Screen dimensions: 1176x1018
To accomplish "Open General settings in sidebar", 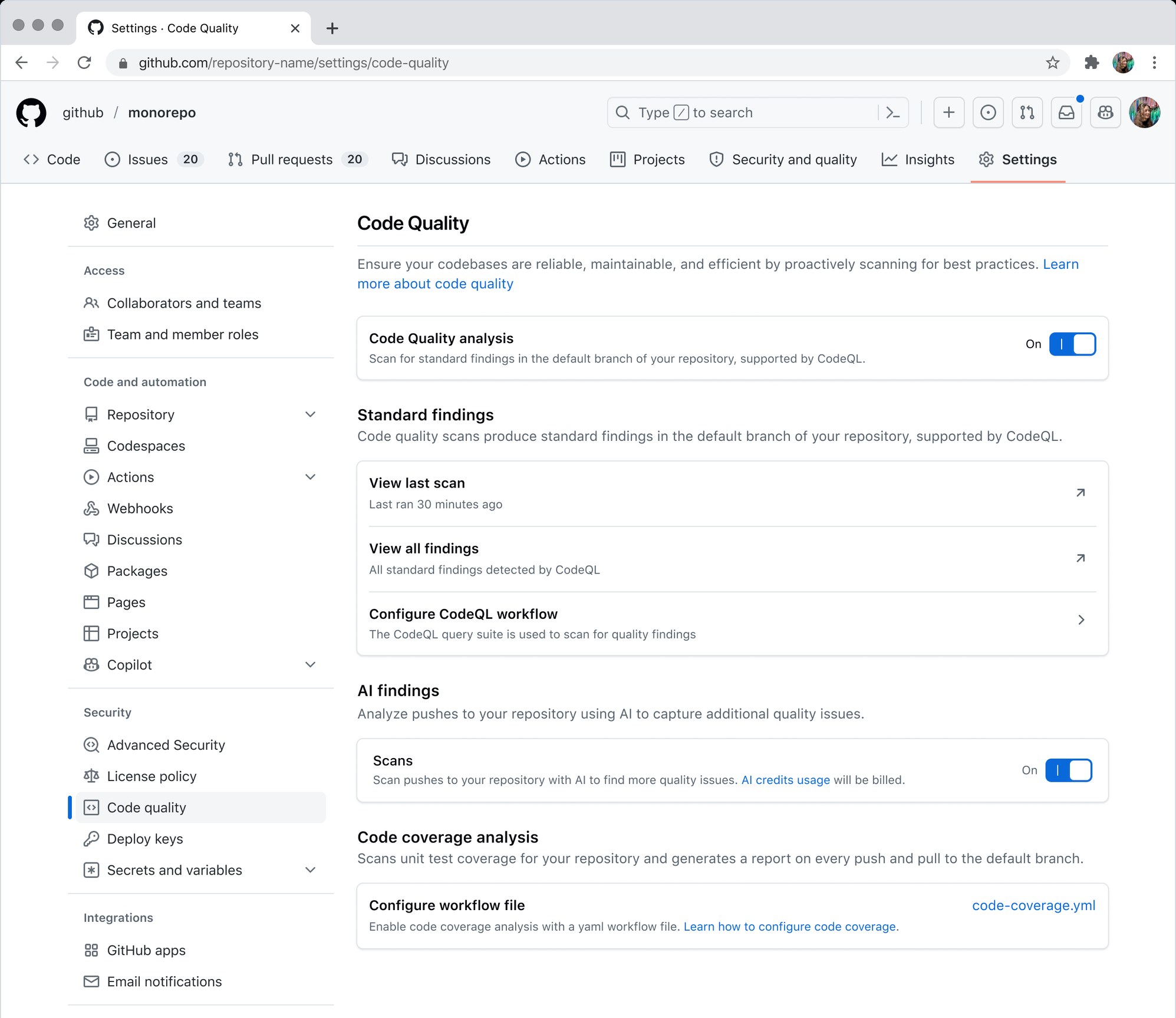I will coord(201,223).
